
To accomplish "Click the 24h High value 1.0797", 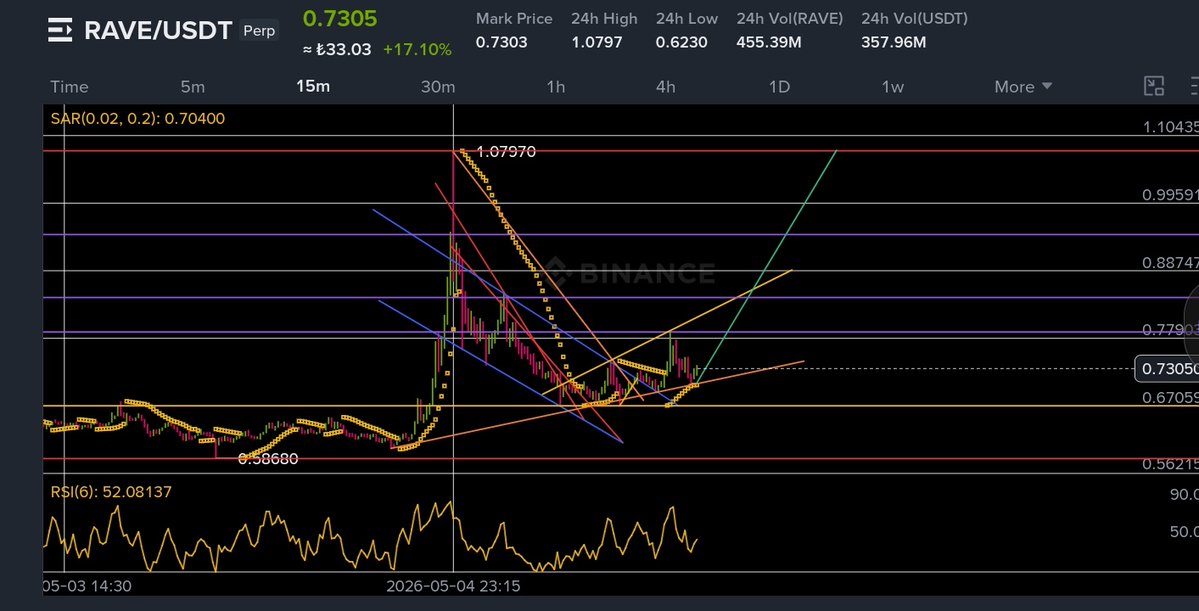I will pos(596,42).
